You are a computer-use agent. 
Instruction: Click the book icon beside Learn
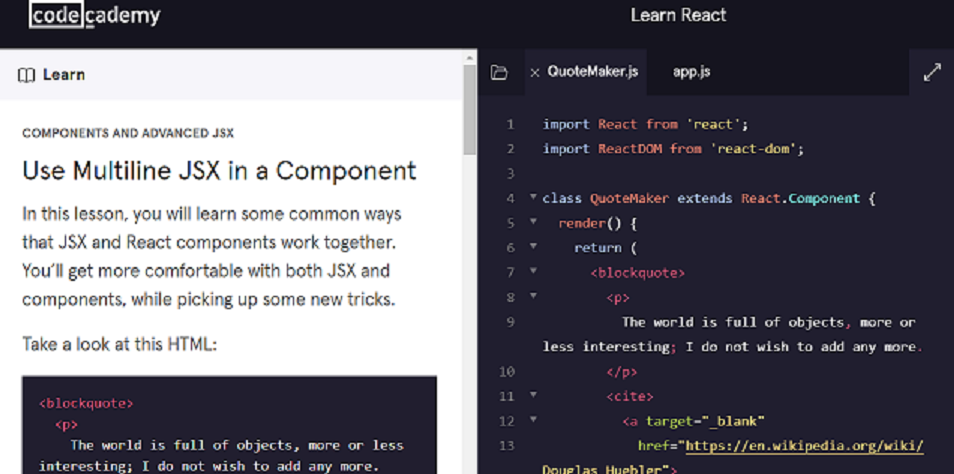[x=26, y=75]
